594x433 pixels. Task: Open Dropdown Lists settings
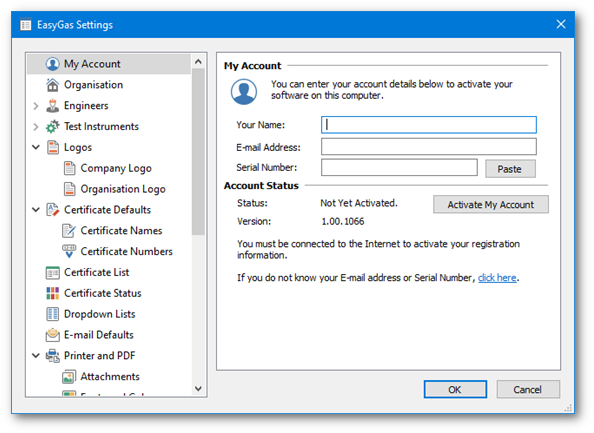[100, 314]
